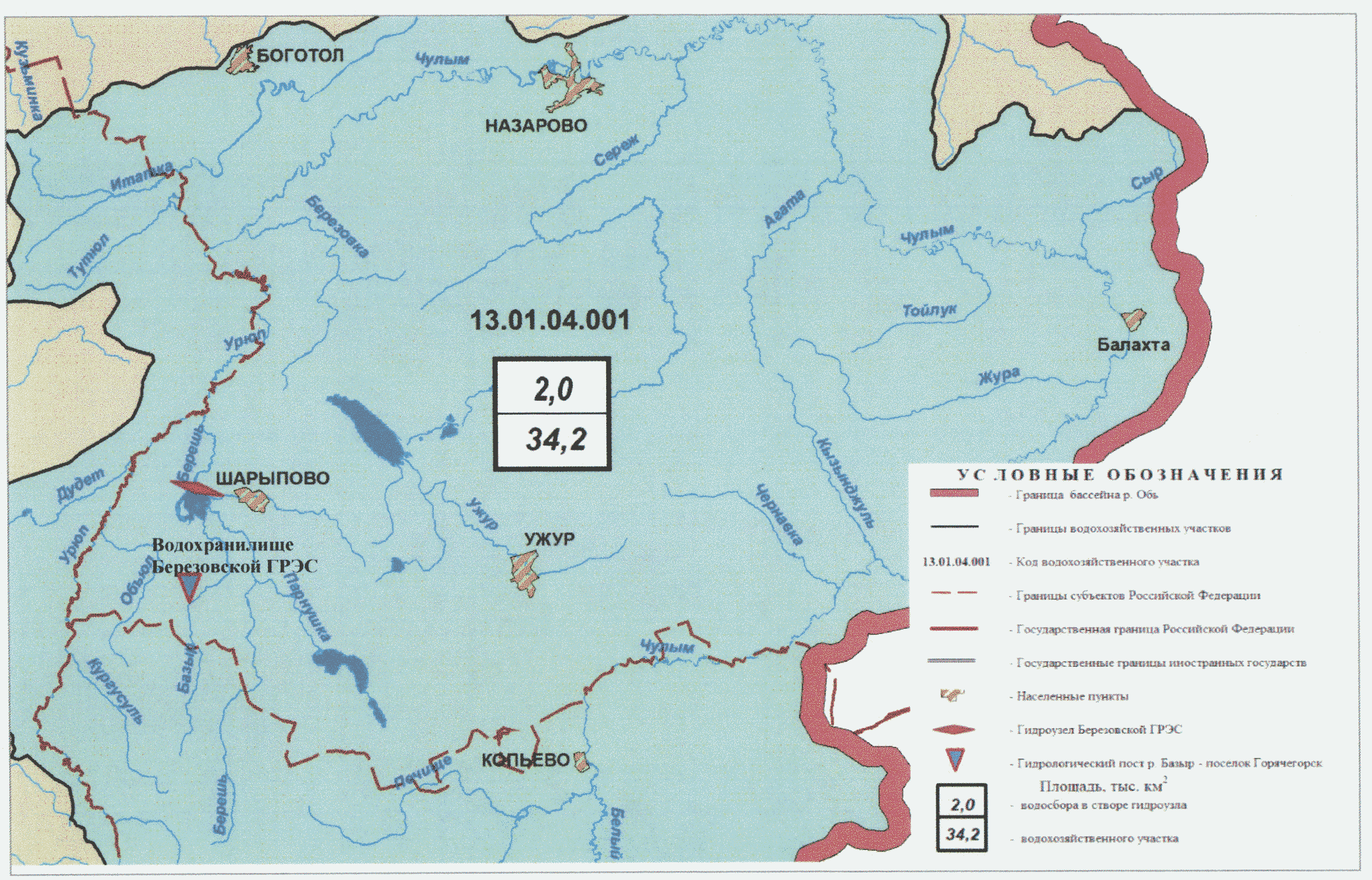Viewport: 1372px width, 880px height.
Task: Click the УЖУР city label
Action: coord(549,539)
